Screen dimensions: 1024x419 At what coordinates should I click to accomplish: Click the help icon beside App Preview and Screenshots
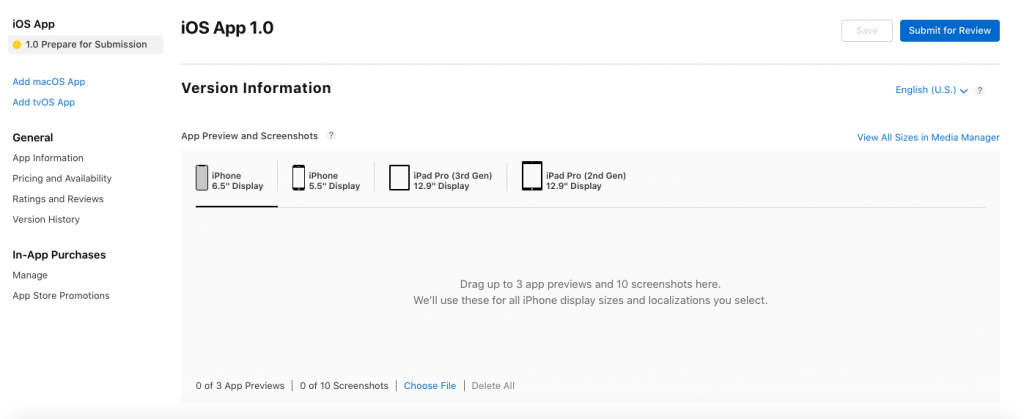coord(331,135)
